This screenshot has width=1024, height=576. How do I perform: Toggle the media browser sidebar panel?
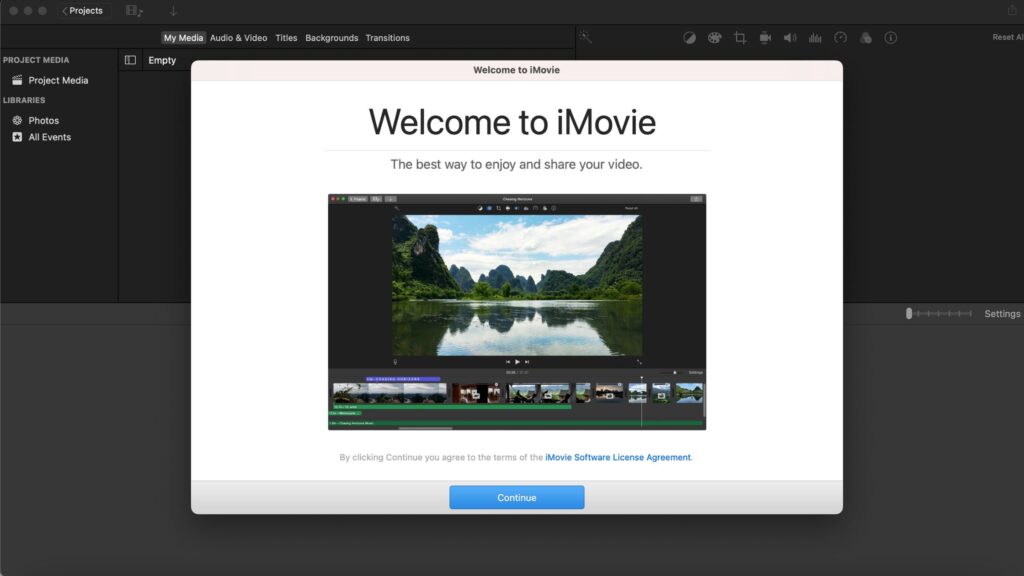130,60
